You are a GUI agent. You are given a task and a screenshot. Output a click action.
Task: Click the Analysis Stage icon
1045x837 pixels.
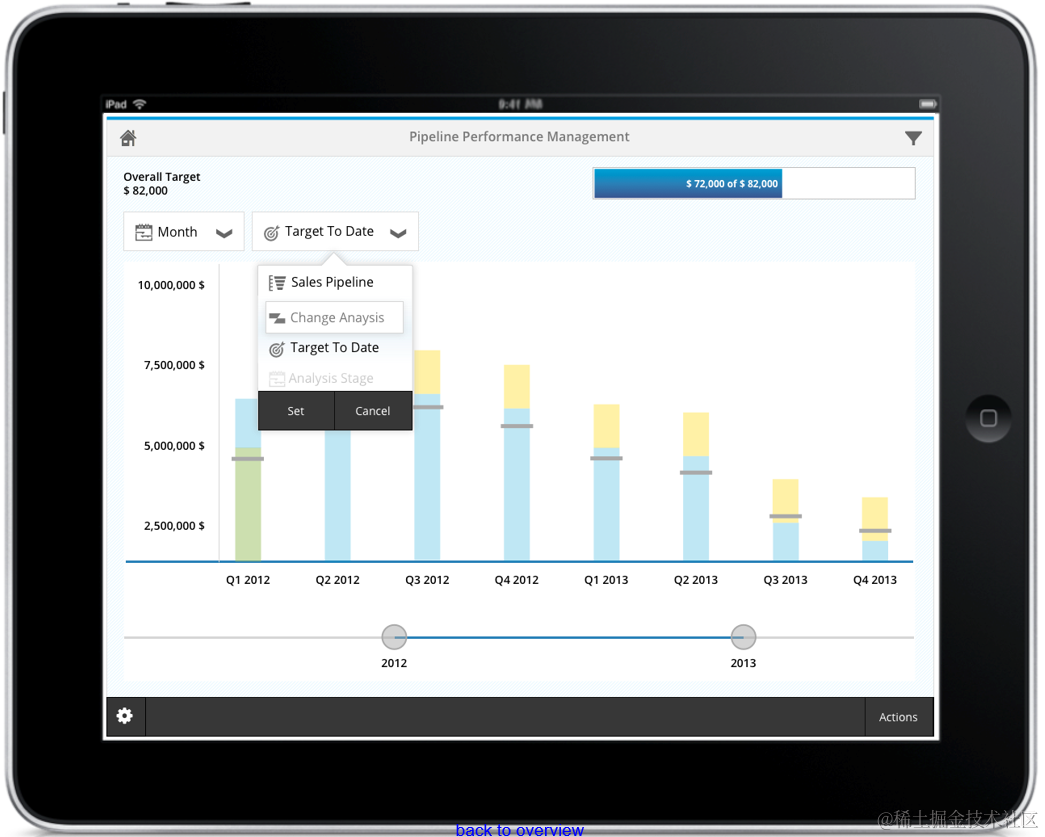(x=277, y=379)
